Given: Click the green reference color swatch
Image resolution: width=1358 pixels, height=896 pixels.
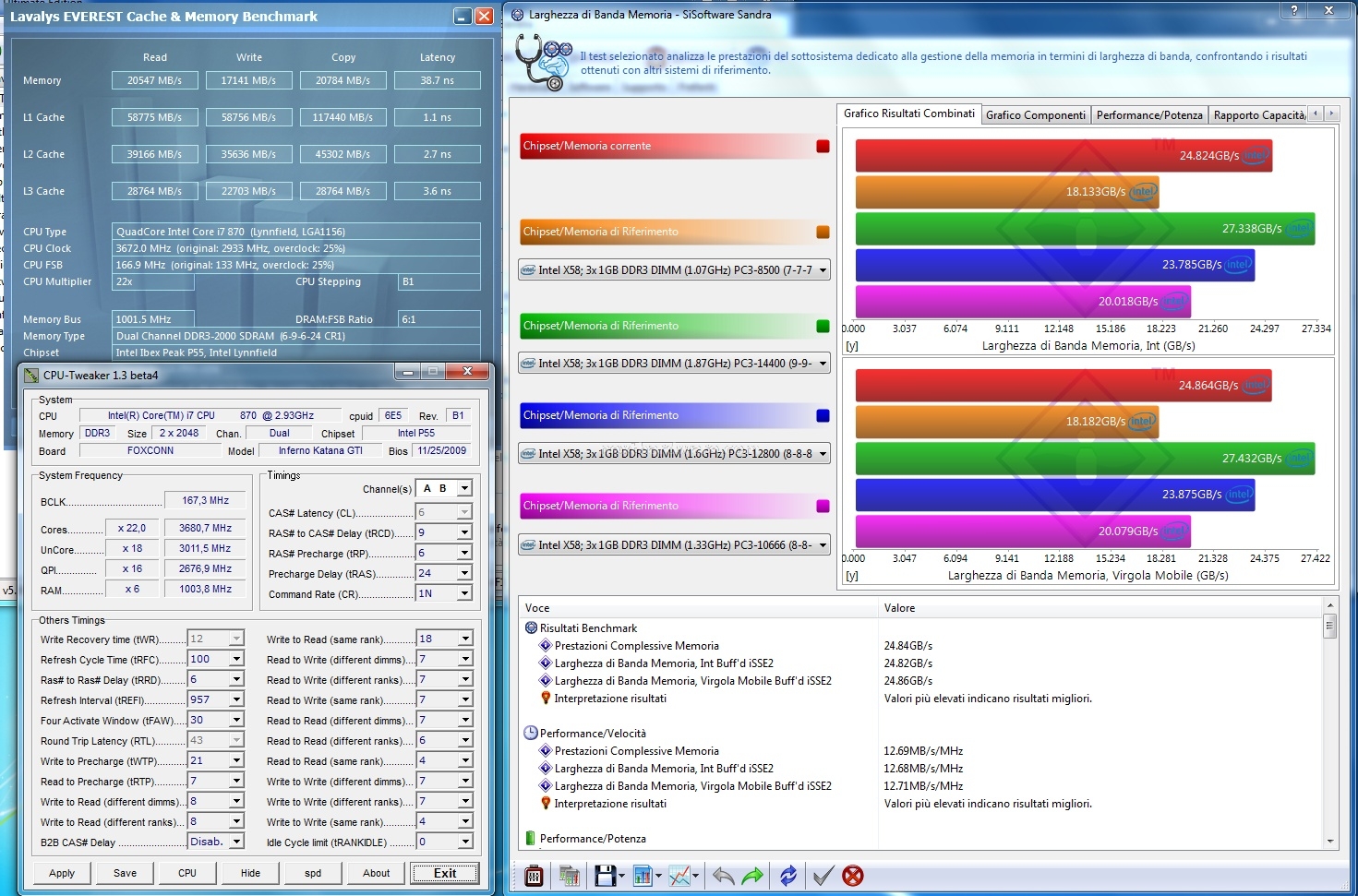Looking at the screenshot, I should (823, 326).
